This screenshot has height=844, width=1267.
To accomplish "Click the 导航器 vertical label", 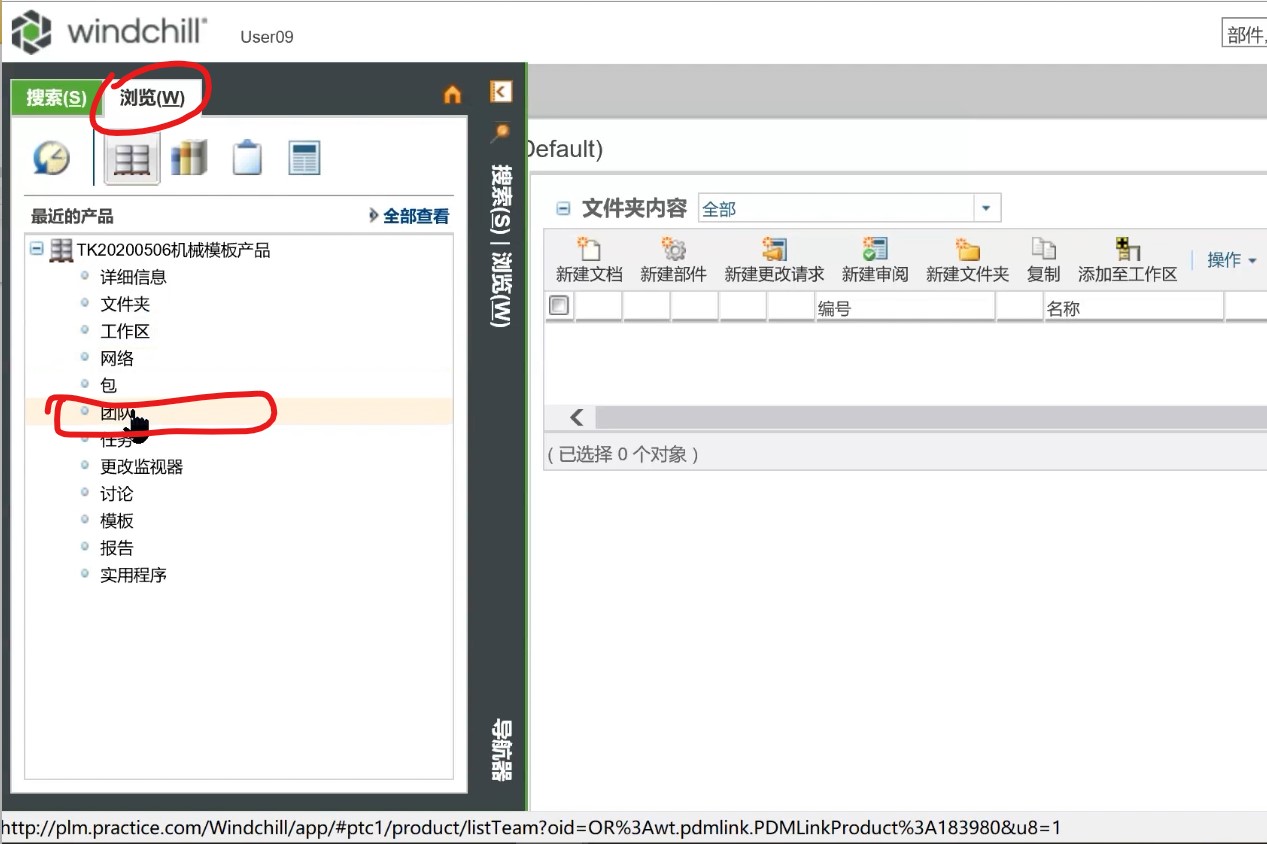I will tap(501, 749).
